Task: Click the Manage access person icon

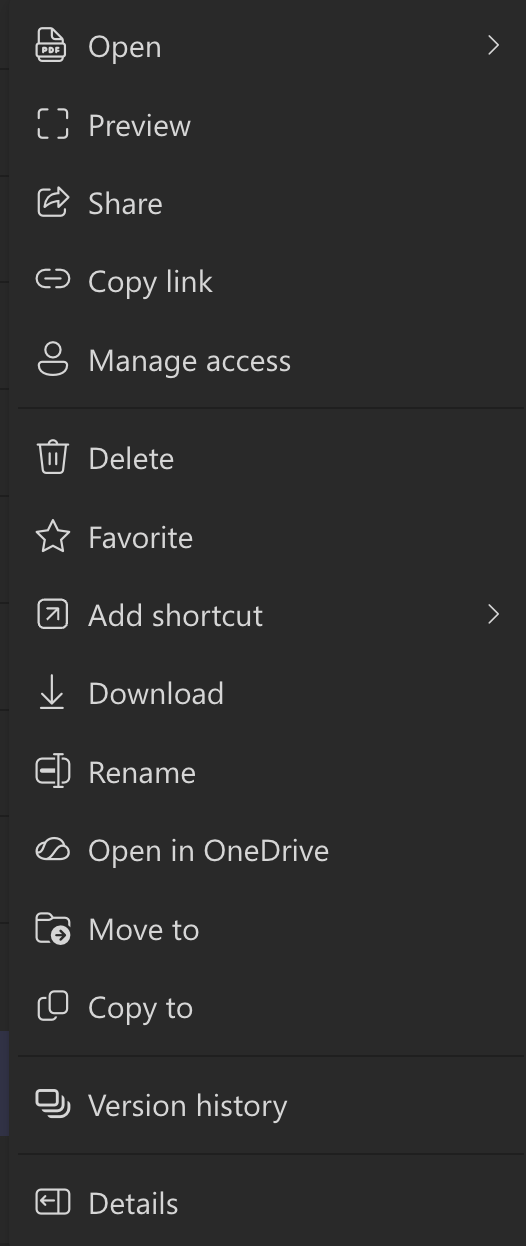Action: click(x=52, y=360)
